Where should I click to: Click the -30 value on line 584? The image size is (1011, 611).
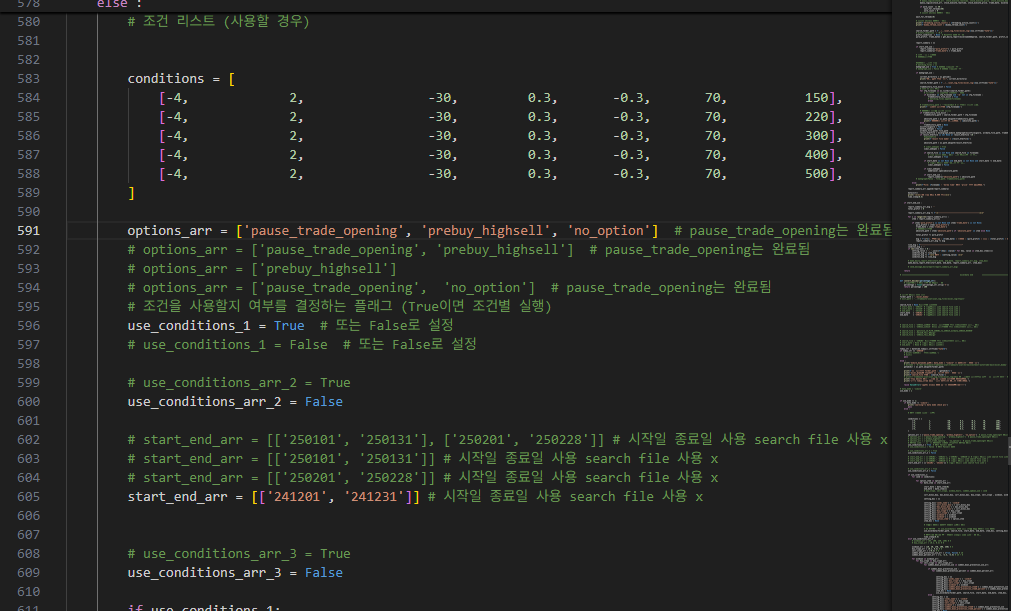coord(440,97)
